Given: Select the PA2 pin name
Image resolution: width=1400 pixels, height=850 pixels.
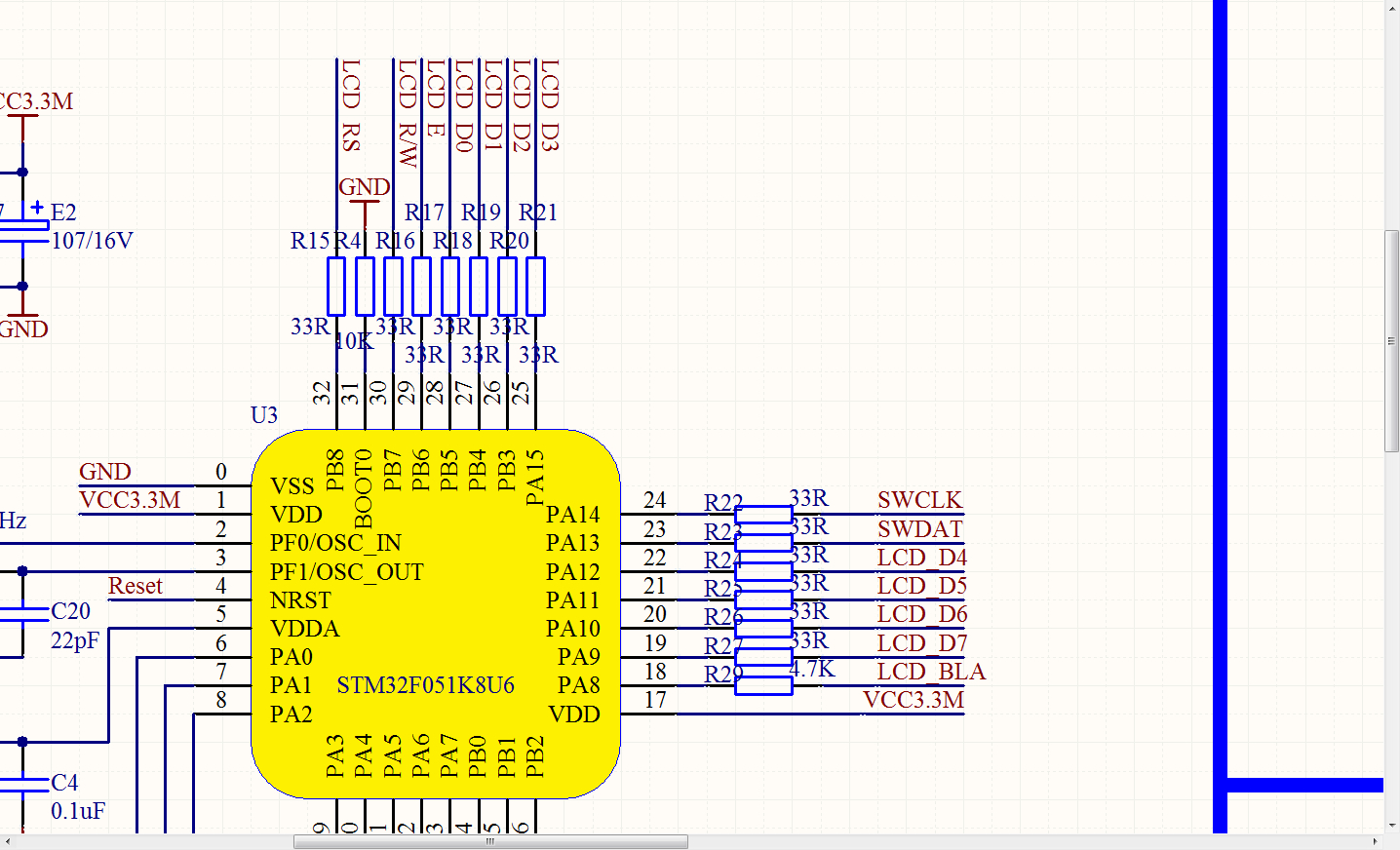Looking at the screenshot, I should point(292,715).
